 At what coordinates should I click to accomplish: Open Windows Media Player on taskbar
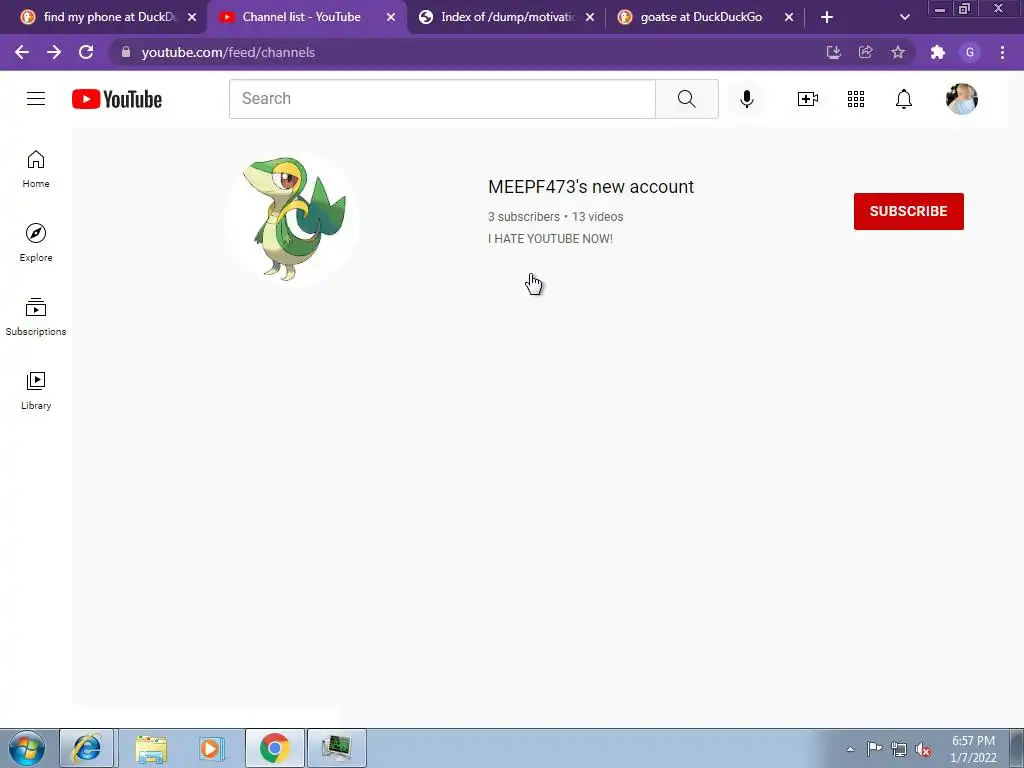210,748
